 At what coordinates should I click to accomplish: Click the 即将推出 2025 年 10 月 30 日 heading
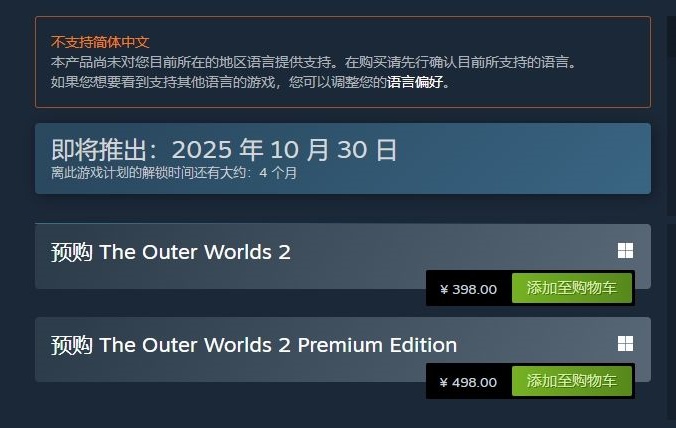point(224,150)
